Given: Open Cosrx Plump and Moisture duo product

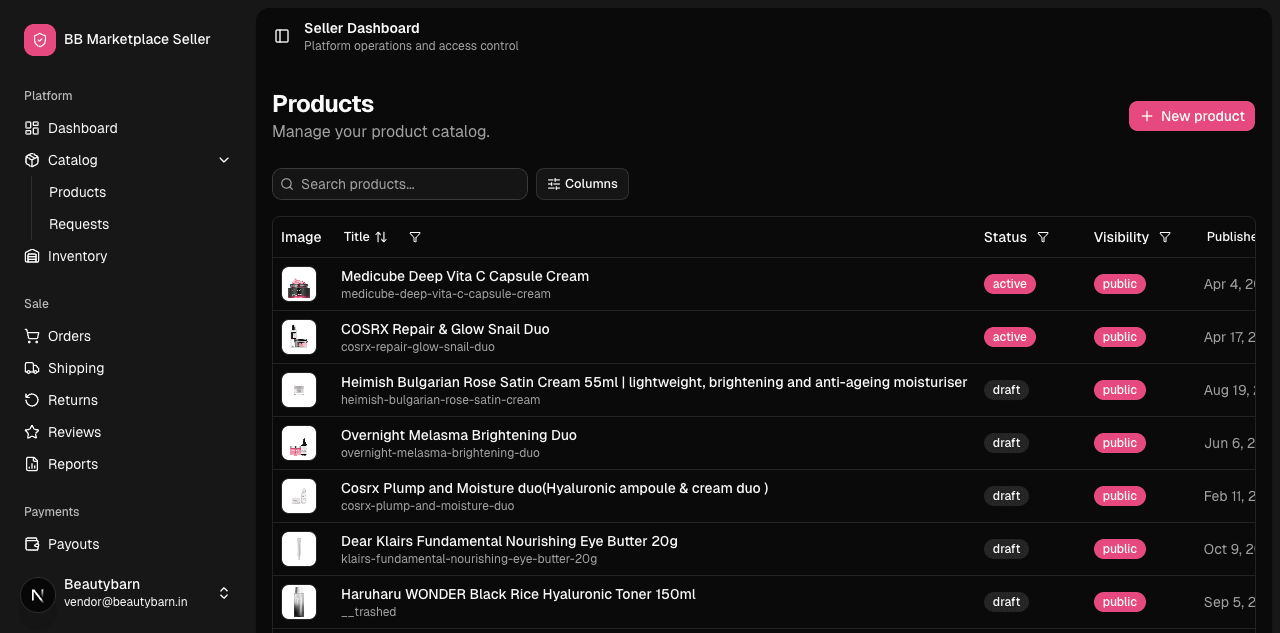Looking at the screenshot, I should coord(555,488).
